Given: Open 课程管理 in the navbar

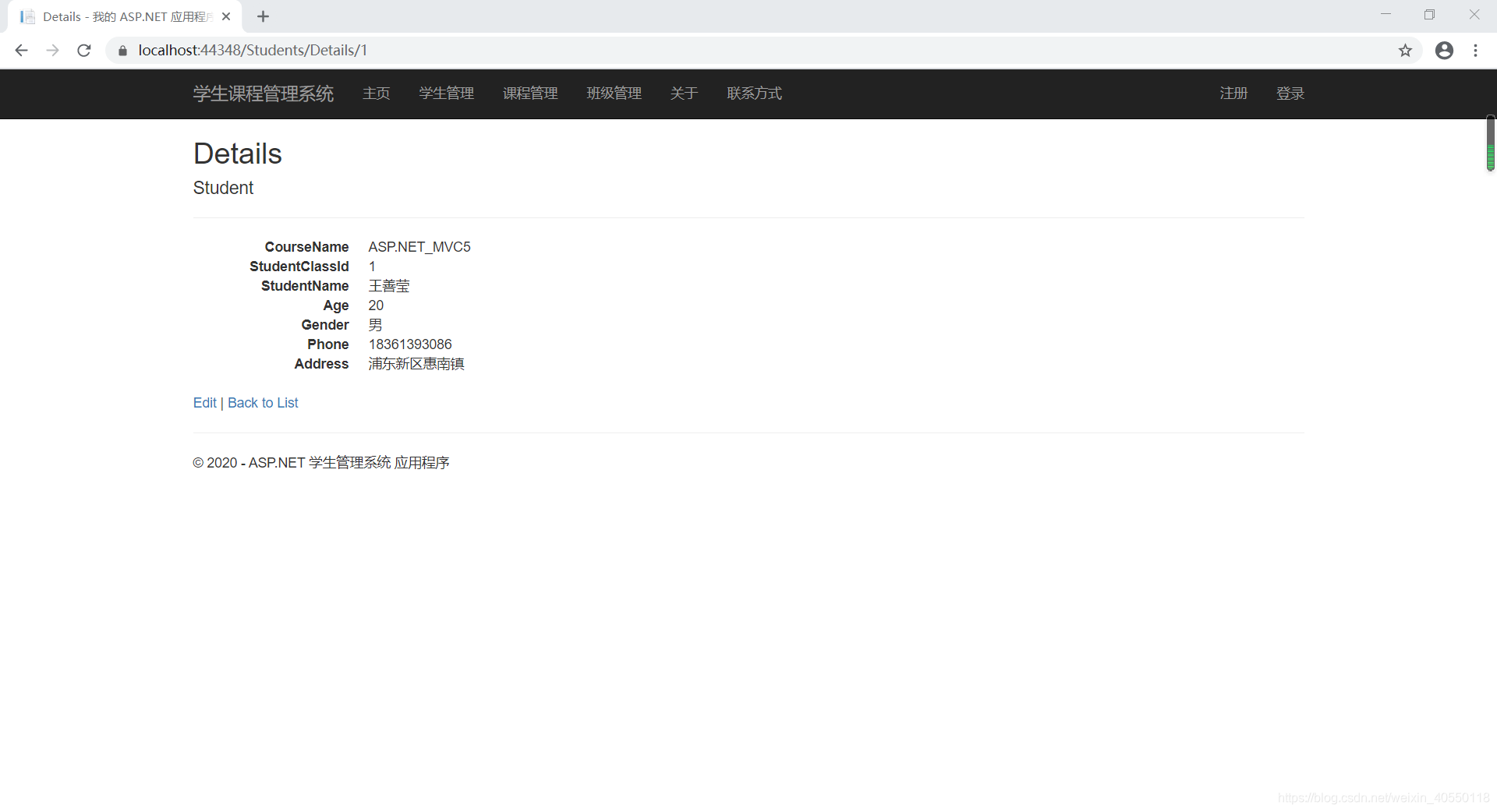Looking at the screenshot, I should click(530, 94).
